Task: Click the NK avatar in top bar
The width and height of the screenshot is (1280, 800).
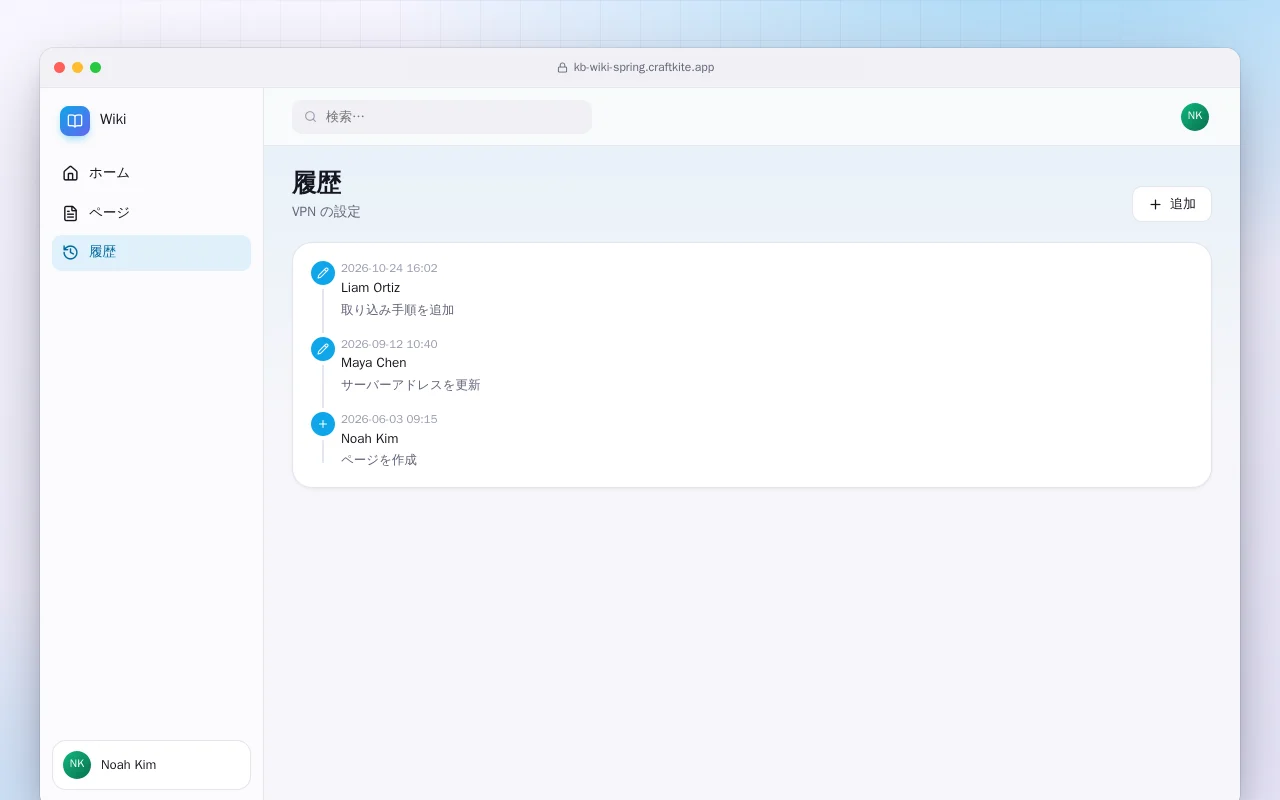Action: tap(1195, 117)
